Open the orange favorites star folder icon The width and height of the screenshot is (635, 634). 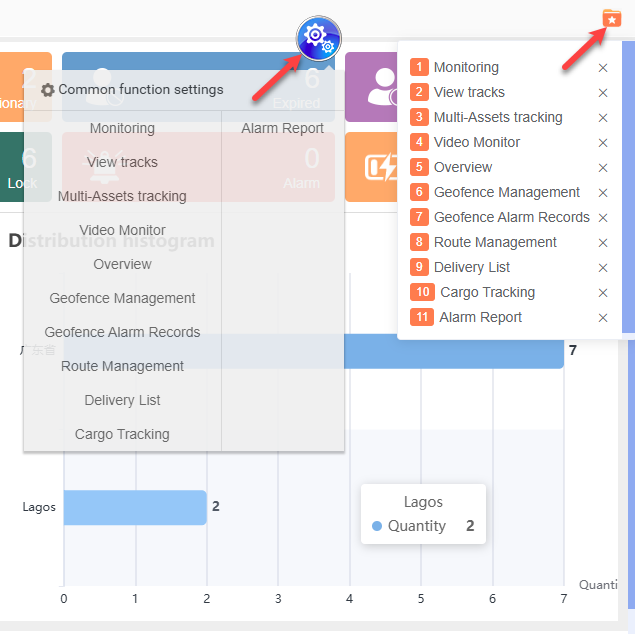[x=611, y=18]
